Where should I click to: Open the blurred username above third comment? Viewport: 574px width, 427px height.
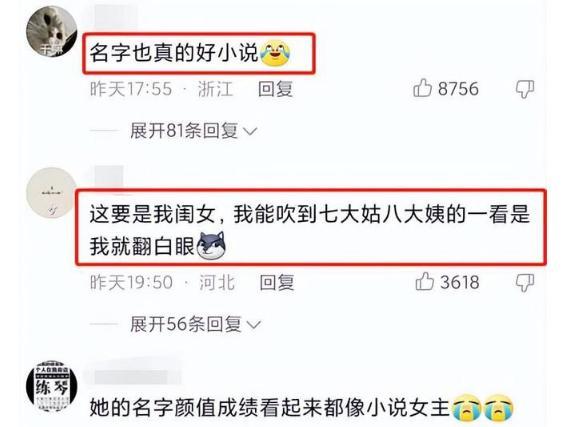[133, 377]
